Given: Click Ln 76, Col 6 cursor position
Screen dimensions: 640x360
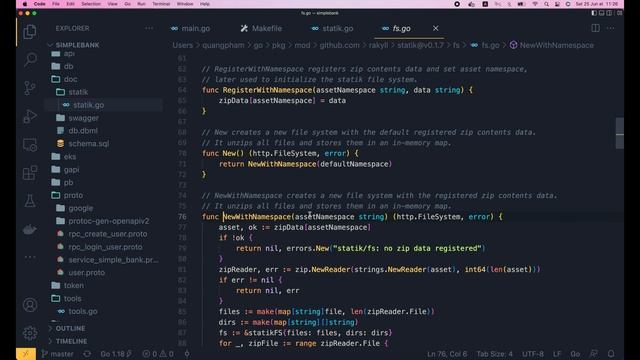Looking at the screenshot, I should [x=447, y=354].
